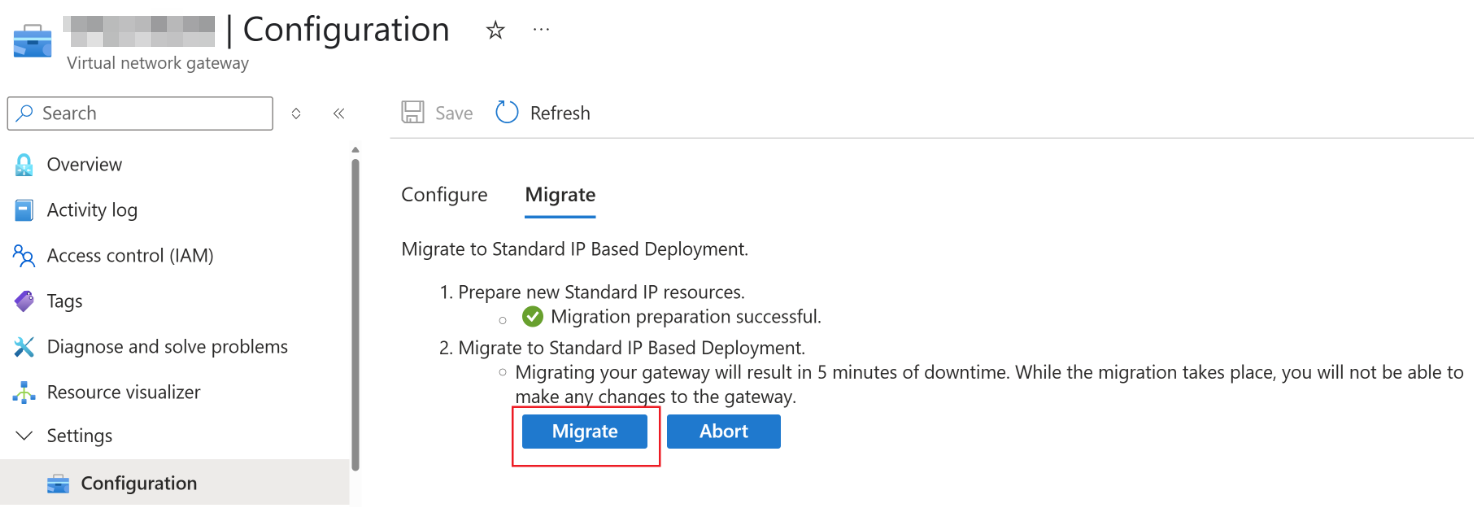Click the Resource visualizer icon
1474x507 pixels.
[x=24, y=392]
